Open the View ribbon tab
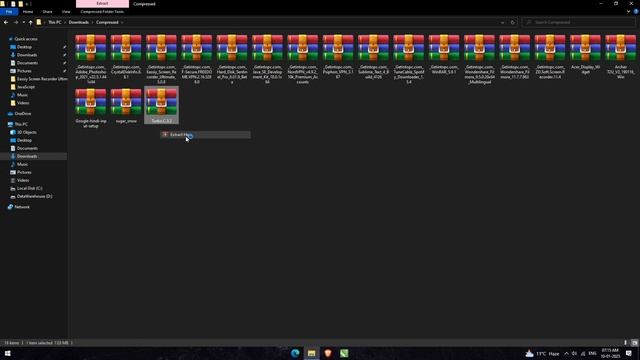640x360 pixels. [x=66, y=12]
